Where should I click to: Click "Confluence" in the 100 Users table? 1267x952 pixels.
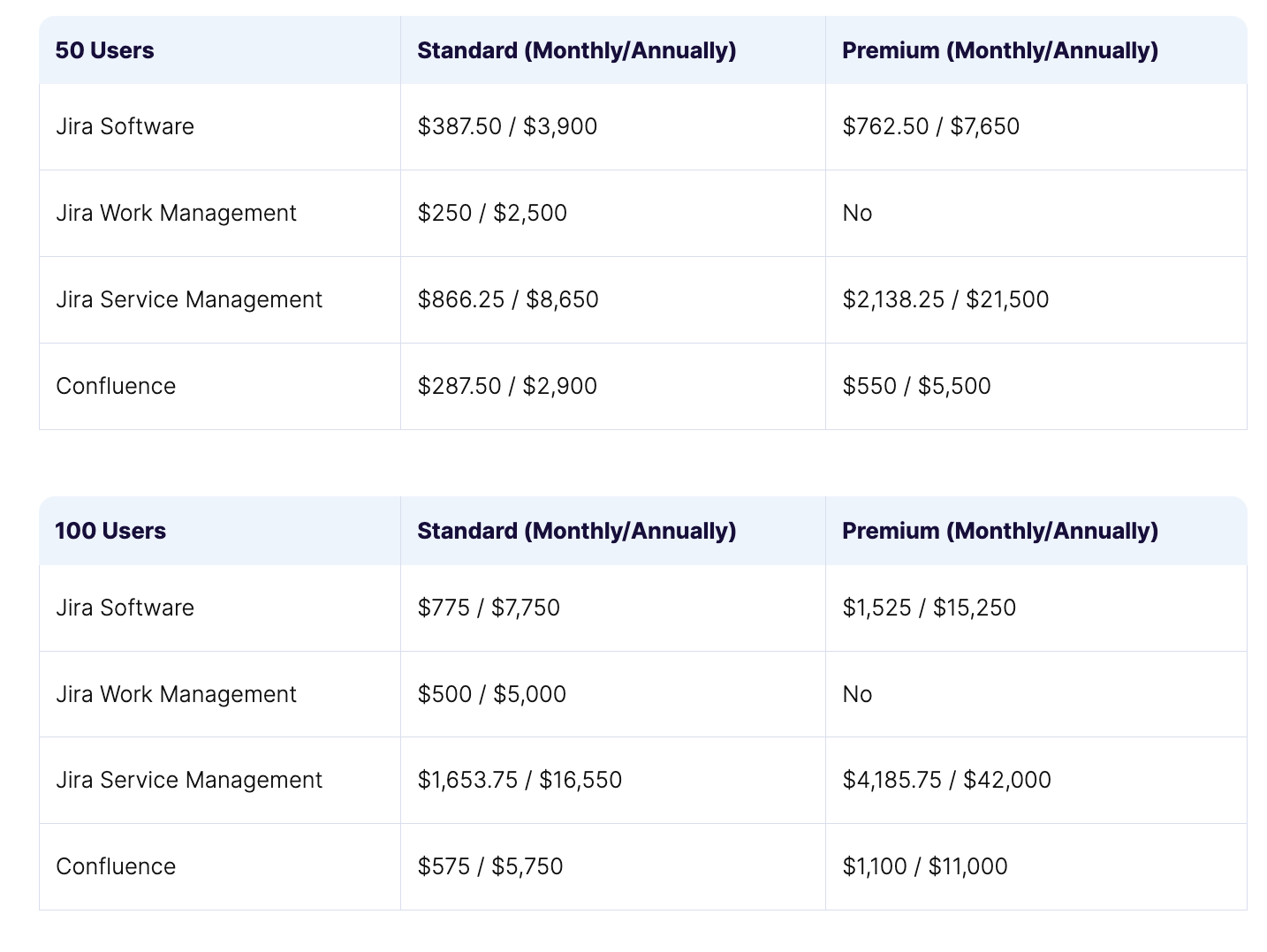pyautogui.click(x=116, y=866)
